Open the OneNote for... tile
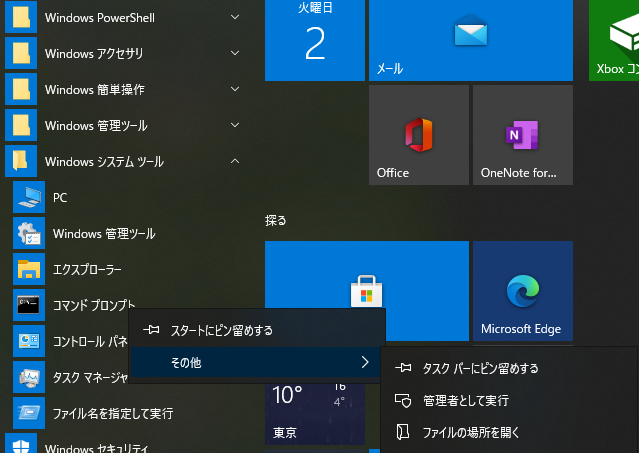 click(x=523, y=135)
